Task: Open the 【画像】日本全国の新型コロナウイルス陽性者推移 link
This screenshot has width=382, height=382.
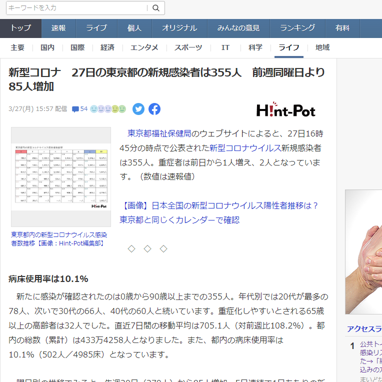Action: click(x=219, y=213)
